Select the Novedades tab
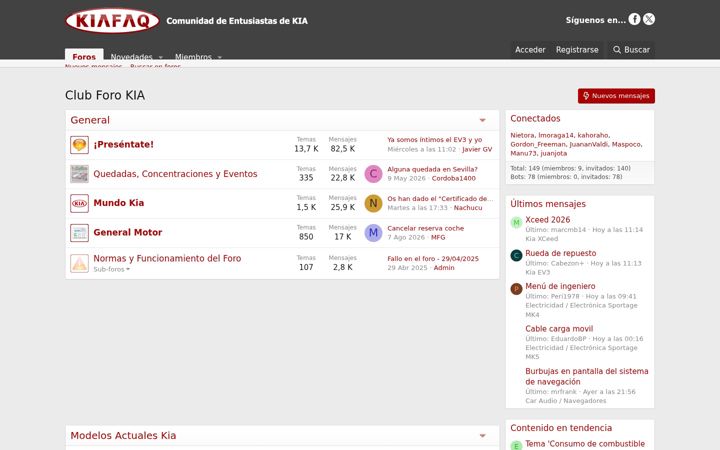Screen dimensions: 720x450 131,57
